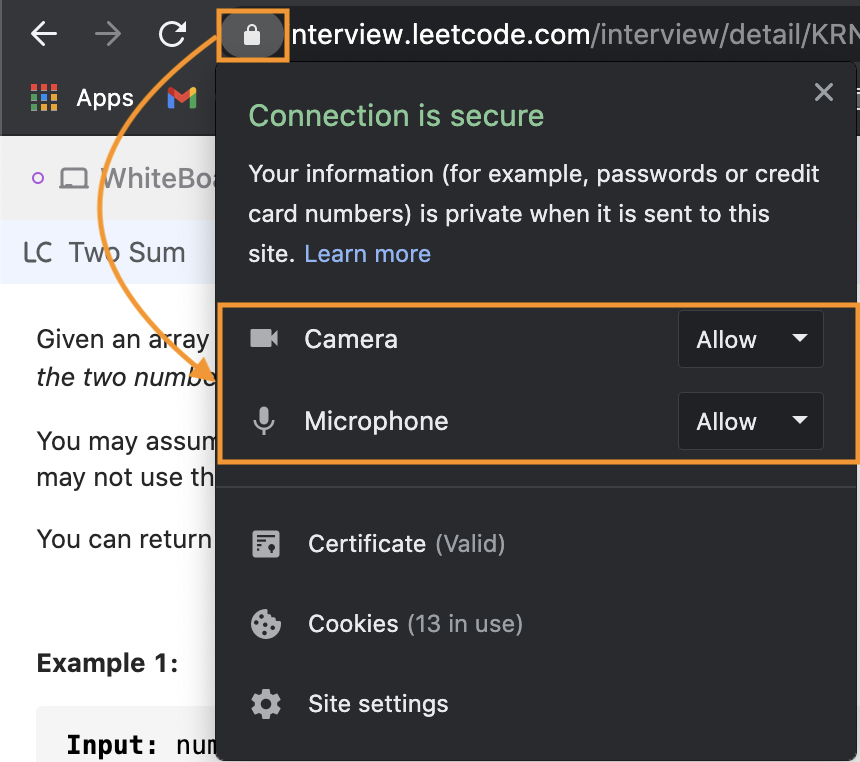
Task: Click the 'Example 1:' heading text
Action: (x=108, y=663)
